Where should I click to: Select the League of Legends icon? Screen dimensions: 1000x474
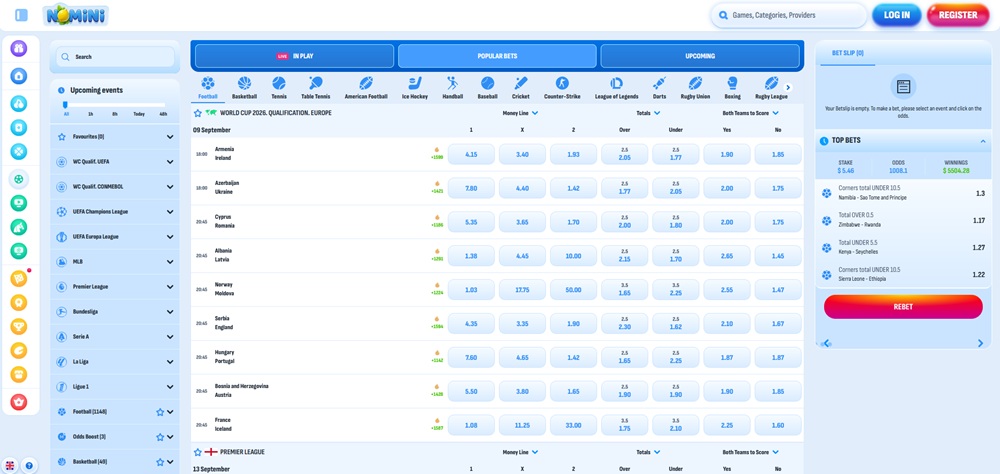616,84
